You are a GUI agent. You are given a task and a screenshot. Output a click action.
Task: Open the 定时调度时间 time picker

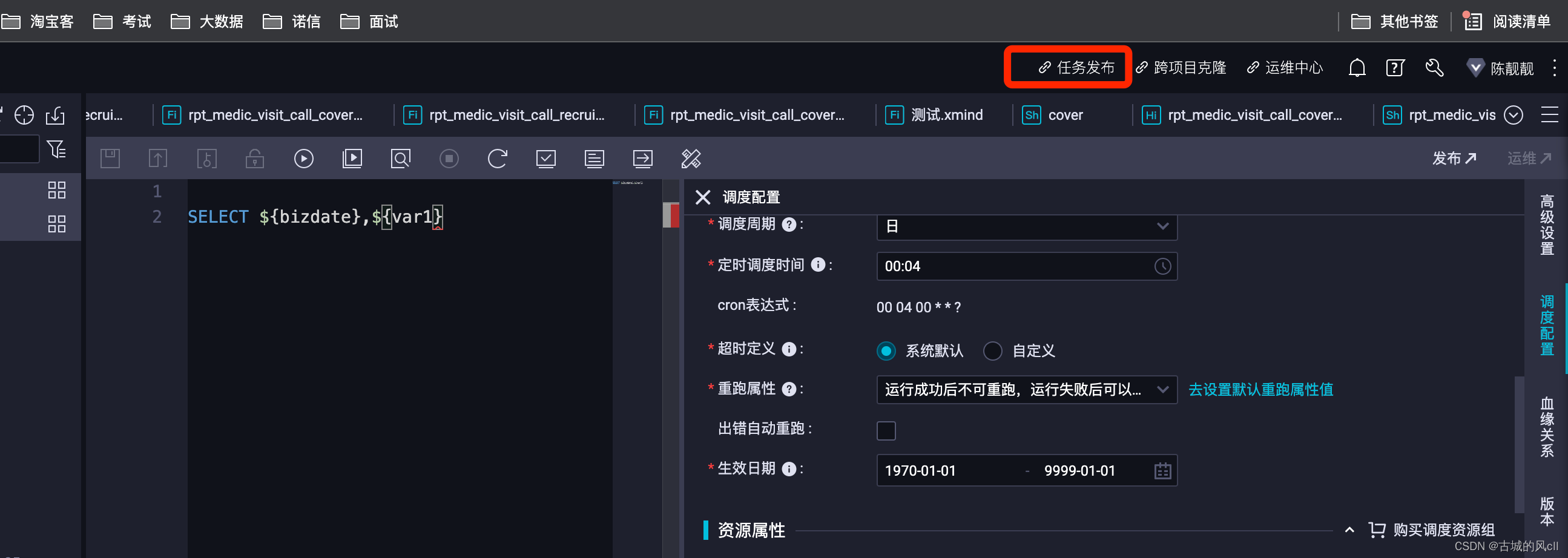[1163, 266]
